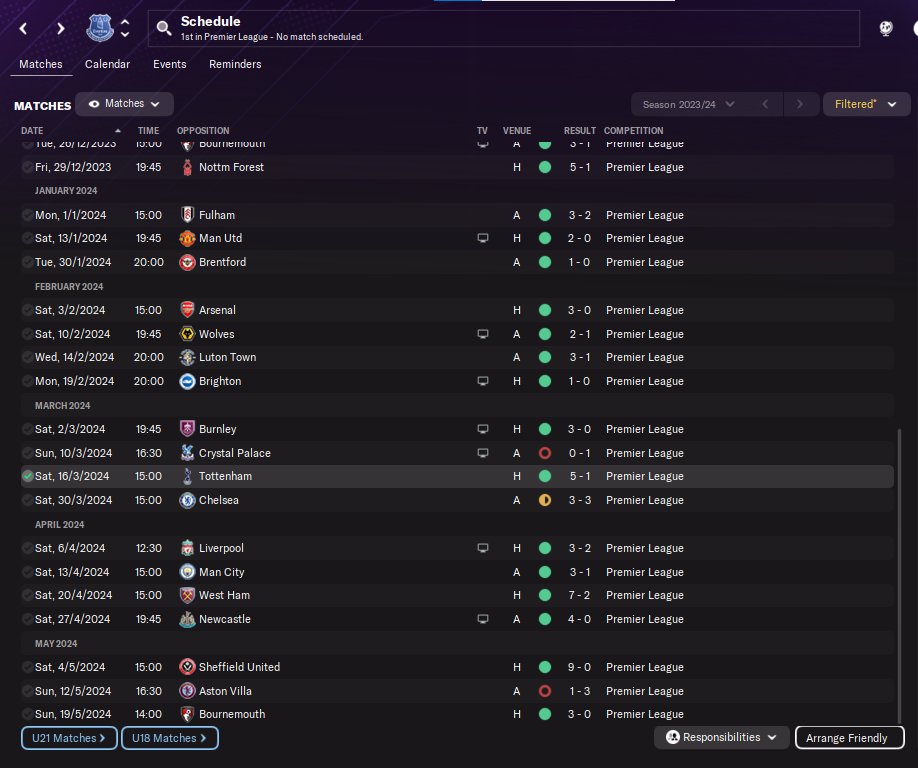The image size is (918, 768).
Task: Switch to the Calendar tab
Action: pyautogui.click(x=107, y=64)
